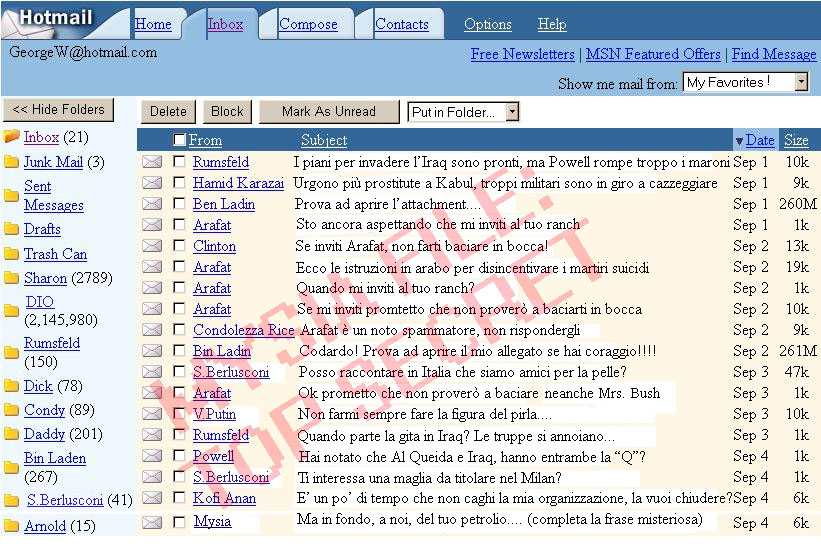Click the open folder icon next to Inbox
The height and width of the screenshot is (544, 821).
pyautogui.click(x=11, y=137)
